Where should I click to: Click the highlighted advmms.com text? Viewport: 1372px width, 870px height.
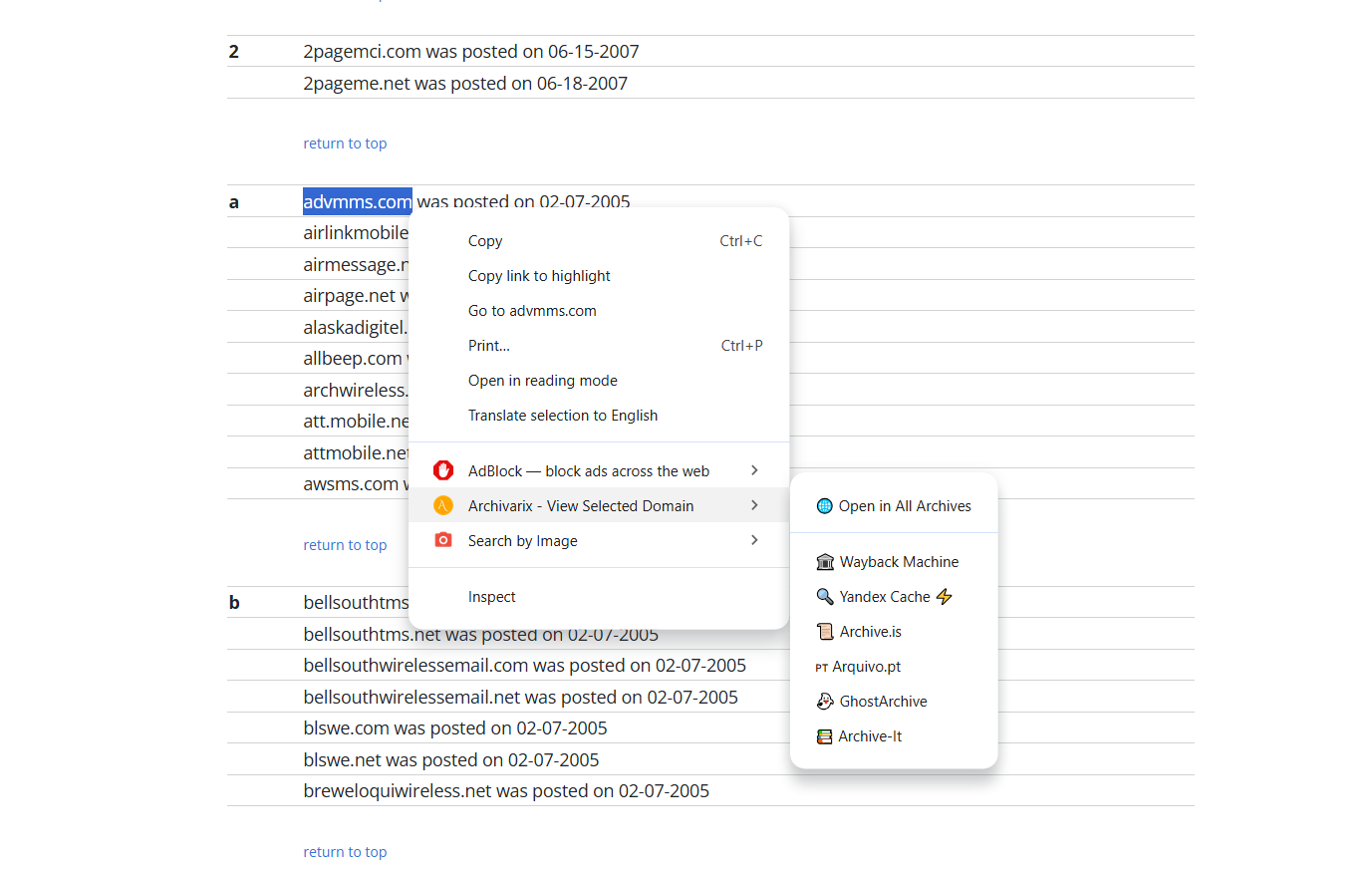(357, 202)
